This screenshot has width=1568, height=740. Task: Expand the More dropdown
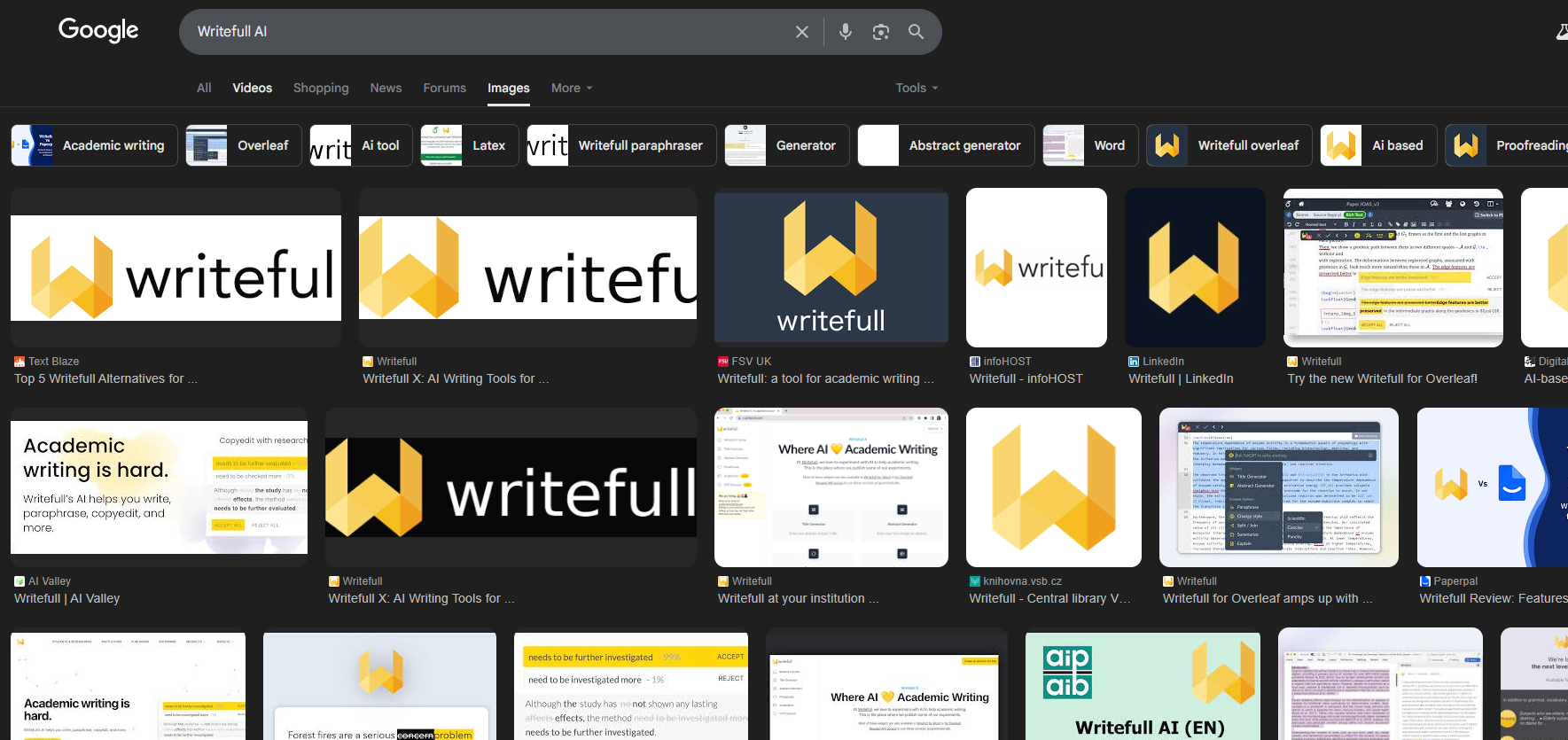[x=572, y=88]
